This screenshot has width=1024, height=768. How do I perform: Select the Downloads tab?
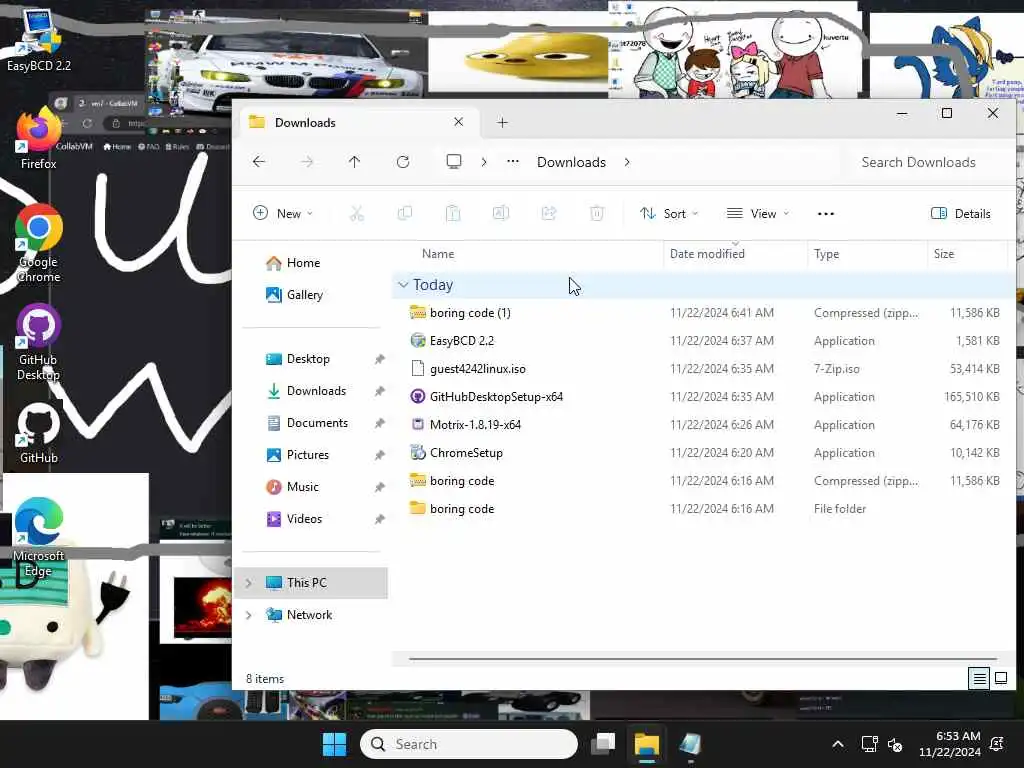click(357, 122)
